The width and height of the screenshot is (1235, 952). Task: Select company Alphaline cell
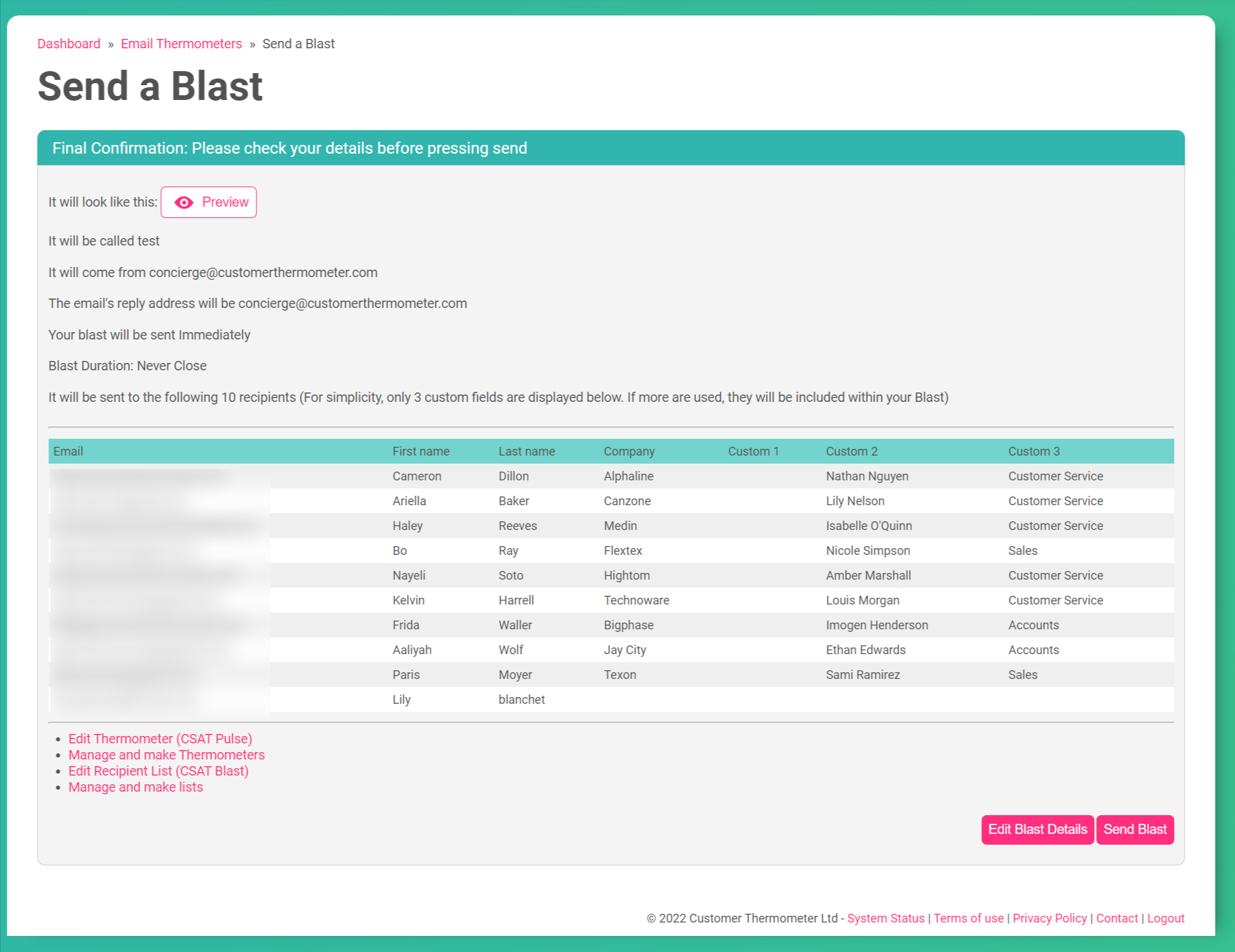[x=628, y=476]
